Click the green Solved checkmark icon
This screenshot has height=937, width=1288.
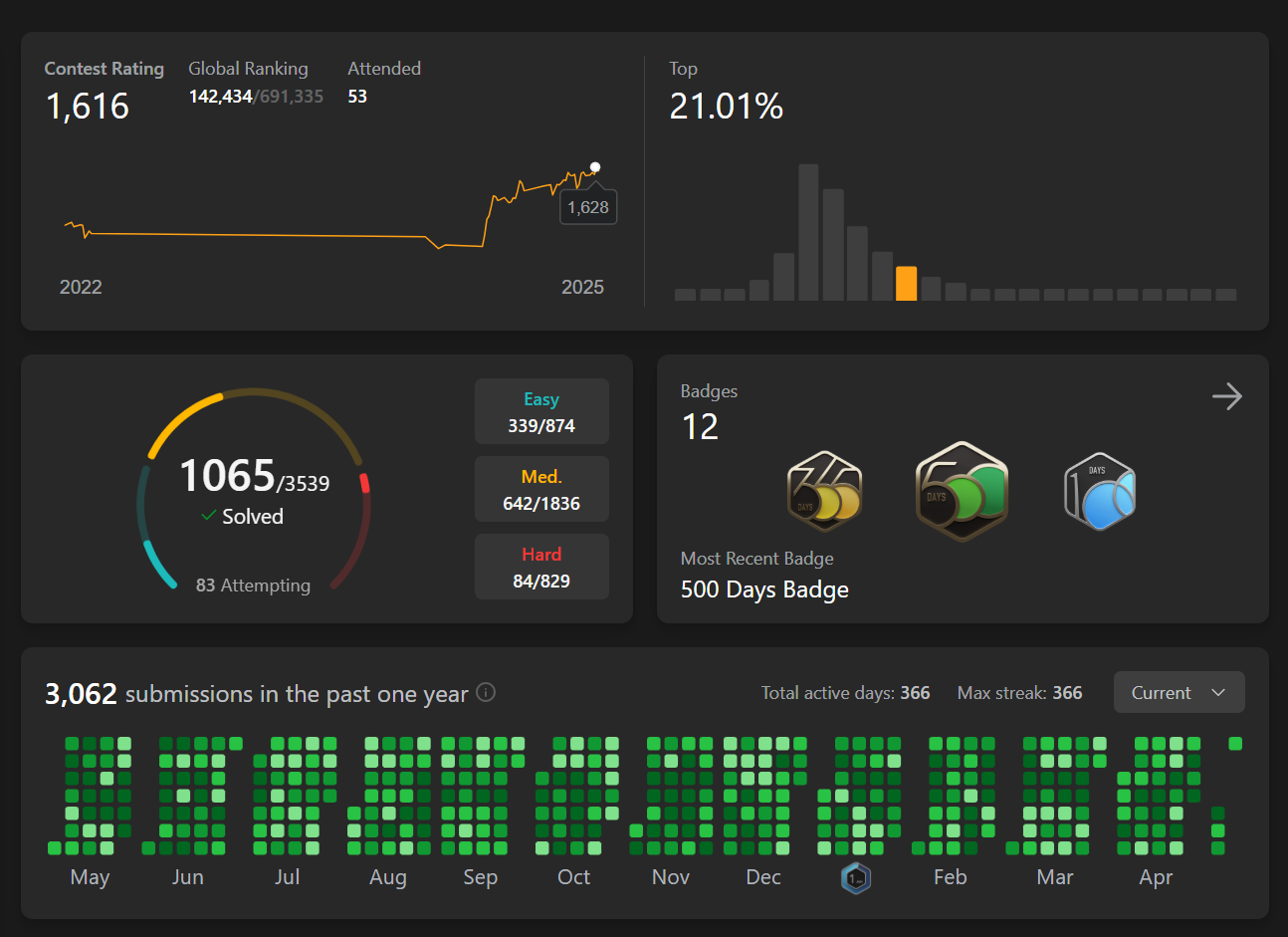pos(209,516)
